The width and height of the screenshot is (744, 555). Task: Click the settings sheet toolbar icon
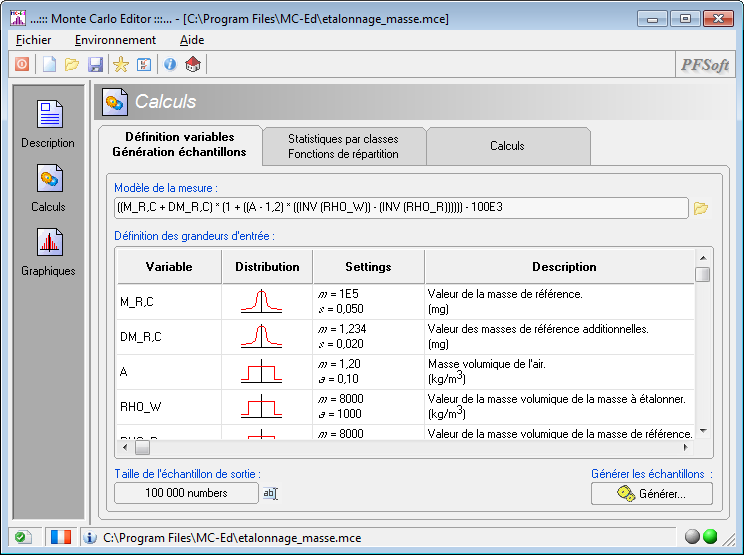click(x=144, y=64)
